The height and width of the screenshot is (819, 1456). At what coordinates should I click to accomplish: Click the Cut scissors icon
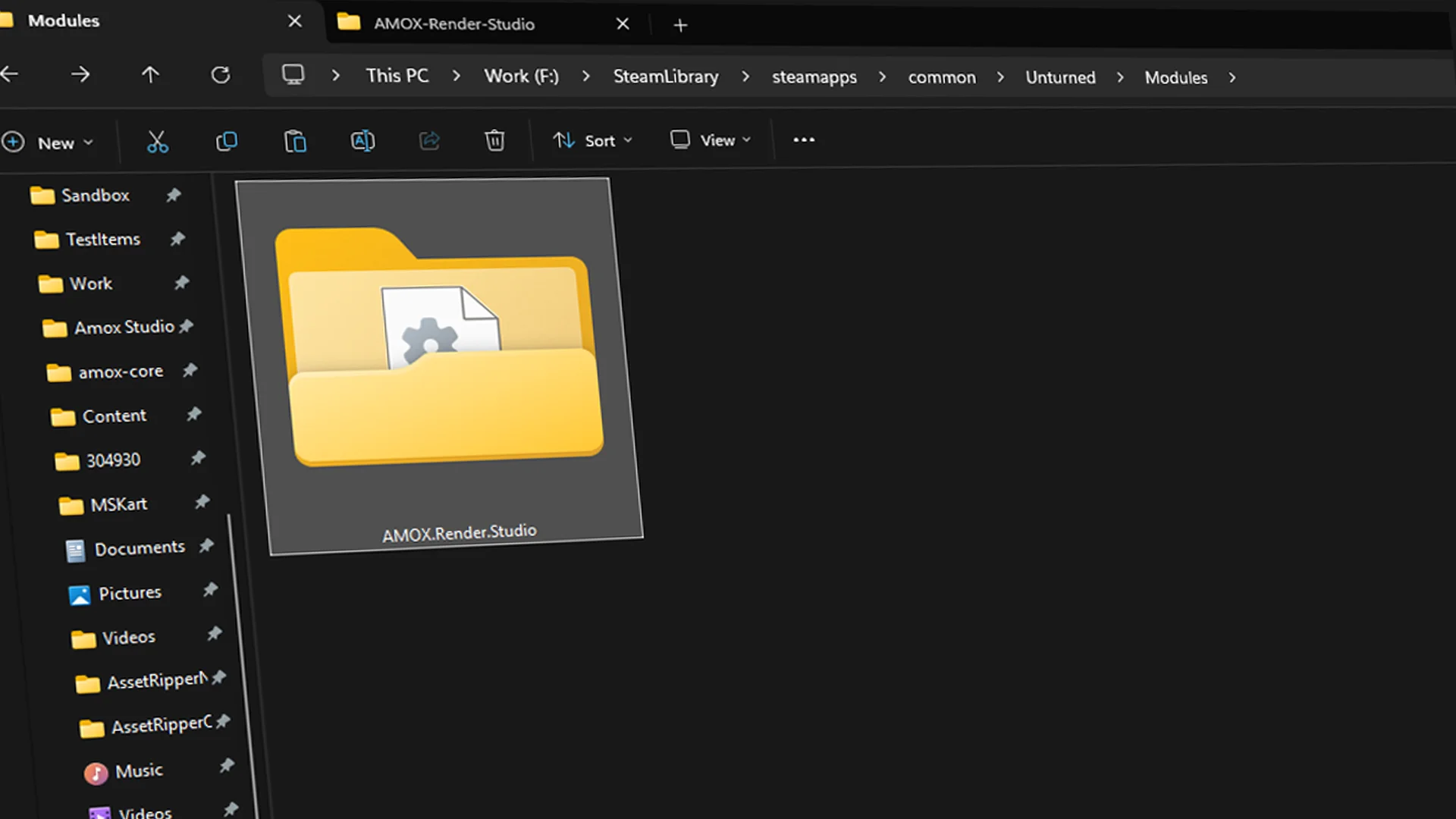pos(157,141)
